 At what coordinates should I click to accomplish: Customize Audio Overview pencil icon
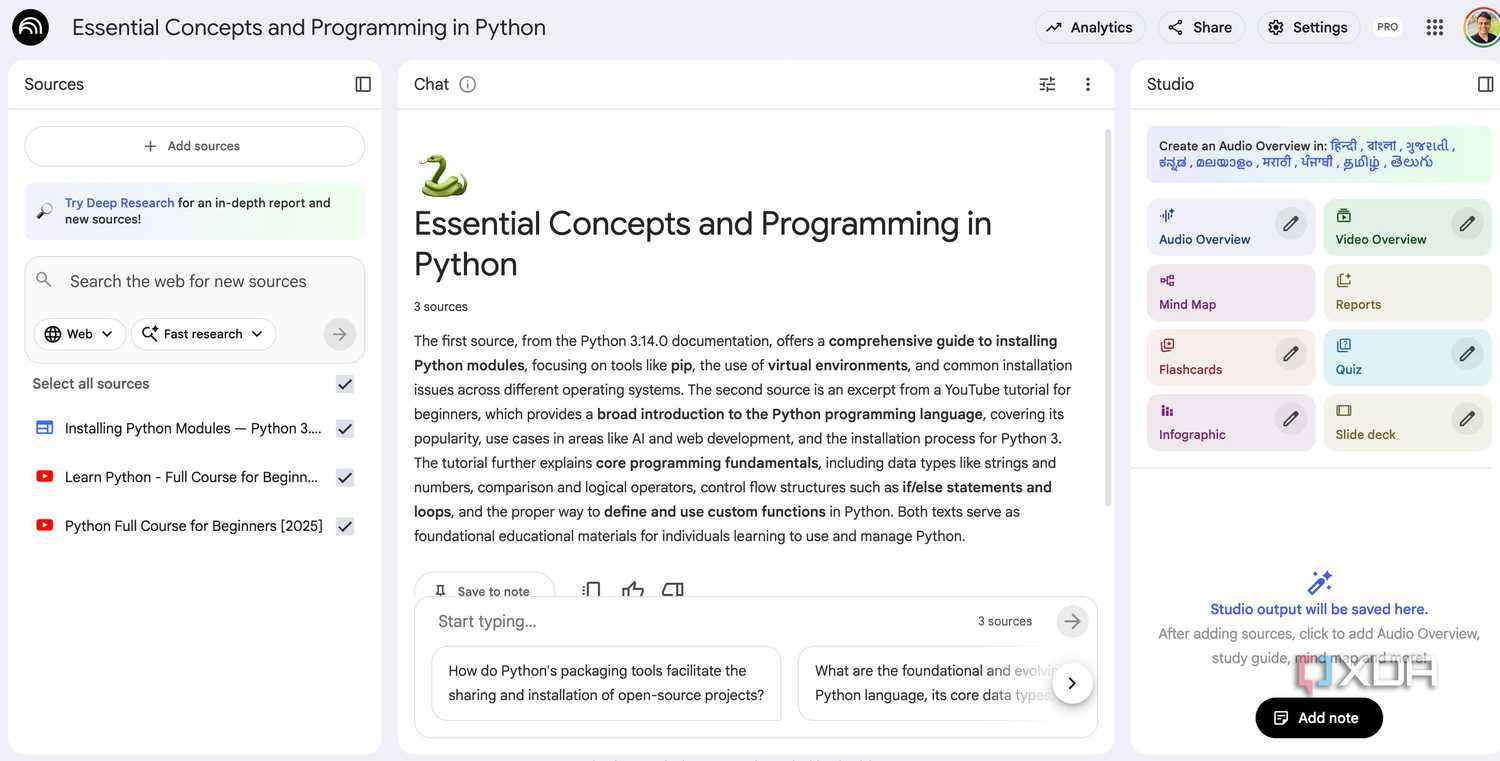click(x=1291, y=224)
